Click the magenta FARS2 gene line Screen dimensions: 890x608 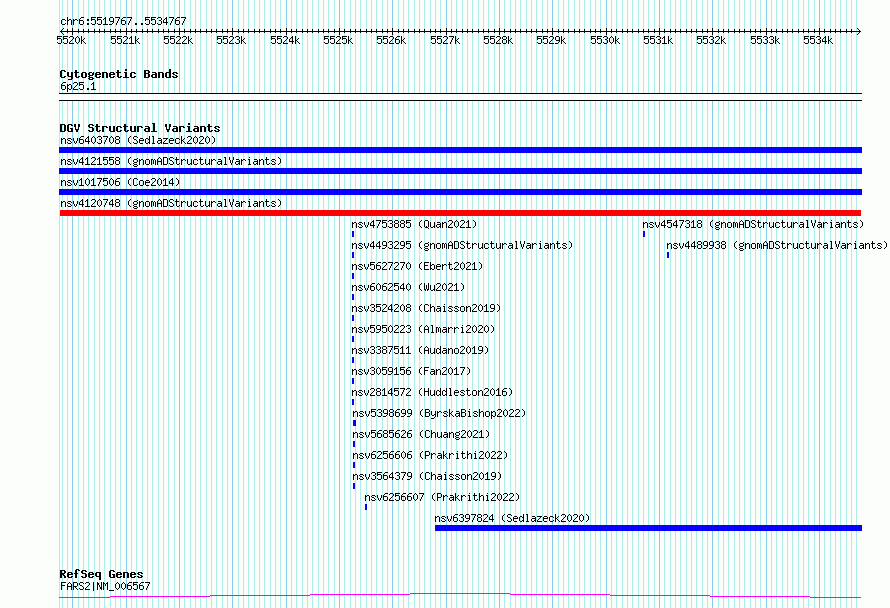click(x=460, y=595)
